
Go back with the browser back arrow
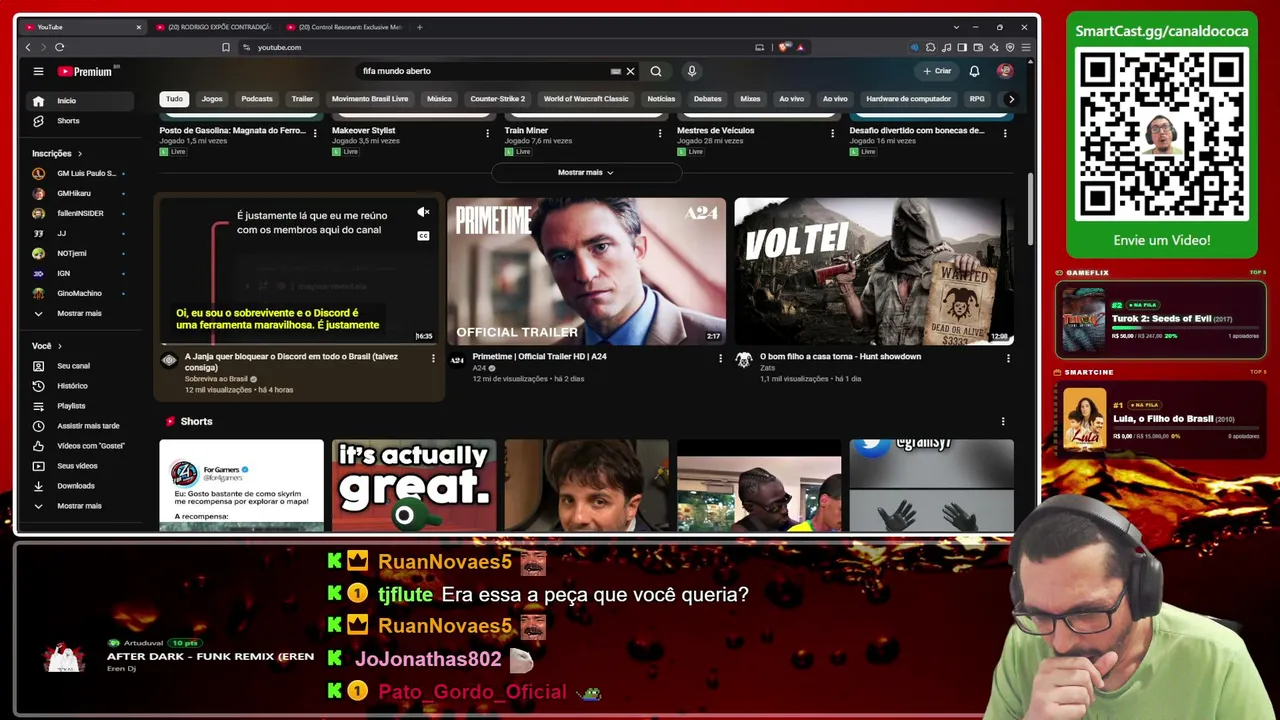click(x=28, y=47)
